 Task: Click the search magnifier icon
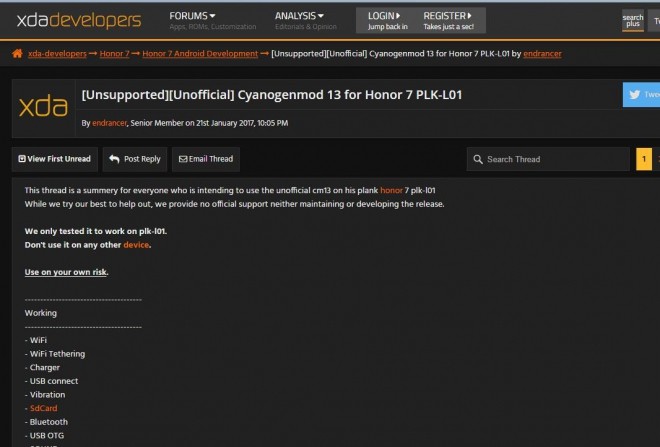(478, 160)
